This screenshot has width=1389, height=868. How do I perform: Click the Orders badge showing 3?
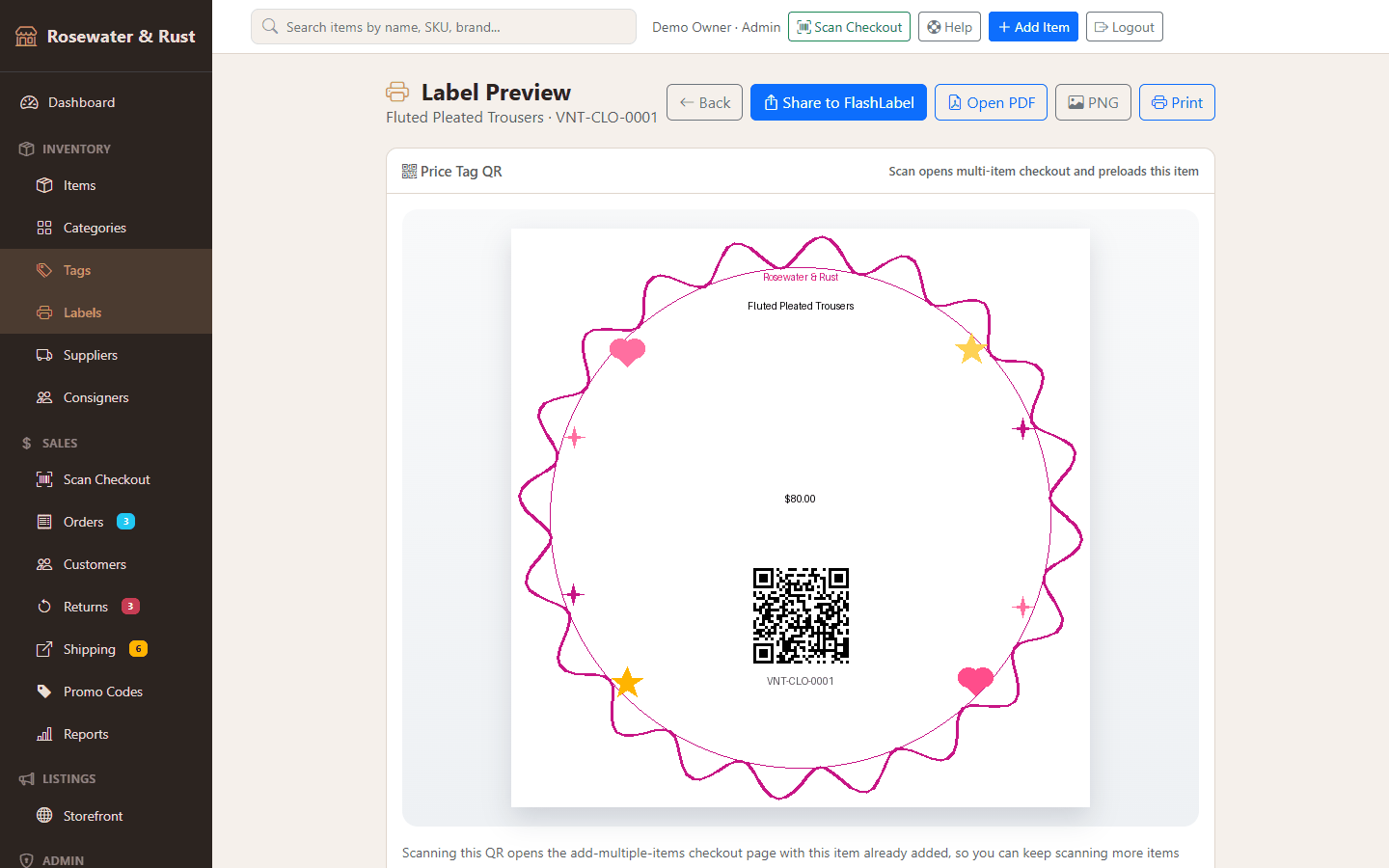point(125,522)
